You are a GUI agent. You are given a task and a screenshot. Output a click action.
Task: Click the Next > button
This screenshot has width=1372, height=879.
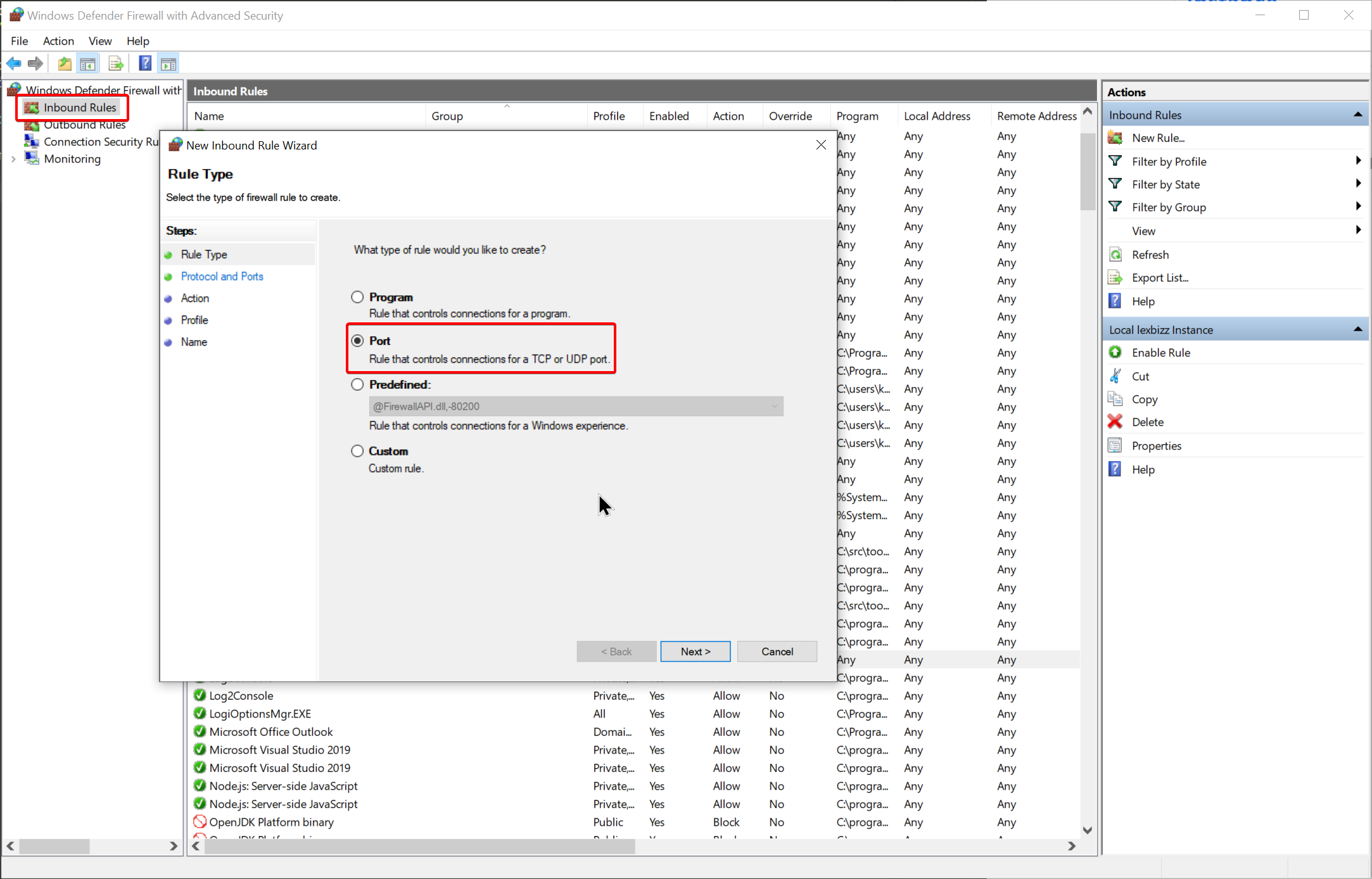point(696,651)
